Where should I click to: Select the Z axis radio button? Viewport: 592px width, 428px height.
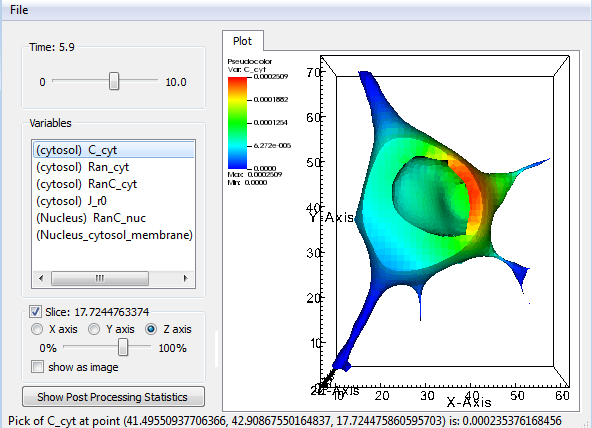point(151,329)
